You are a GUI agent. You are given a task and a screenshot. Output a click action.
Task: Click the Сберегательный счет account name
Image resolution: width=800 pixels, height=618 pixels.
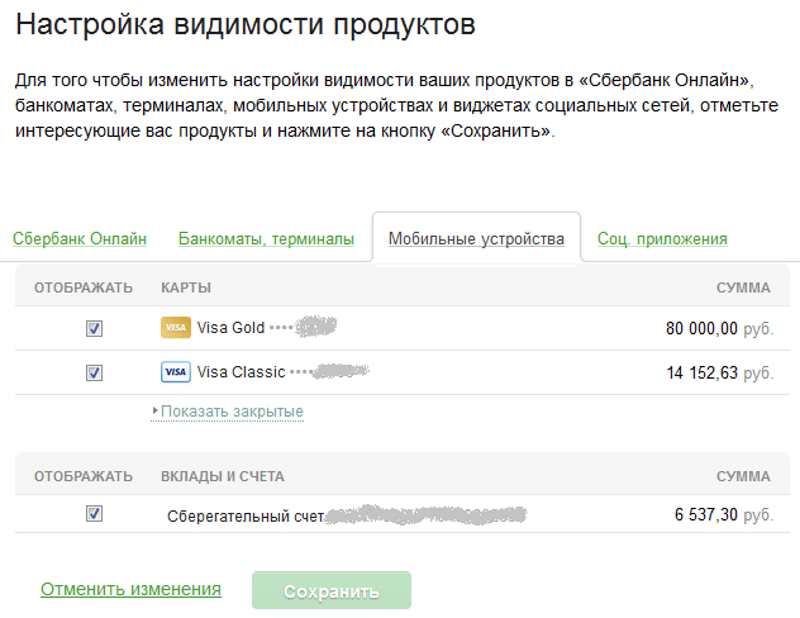(245, 516)
